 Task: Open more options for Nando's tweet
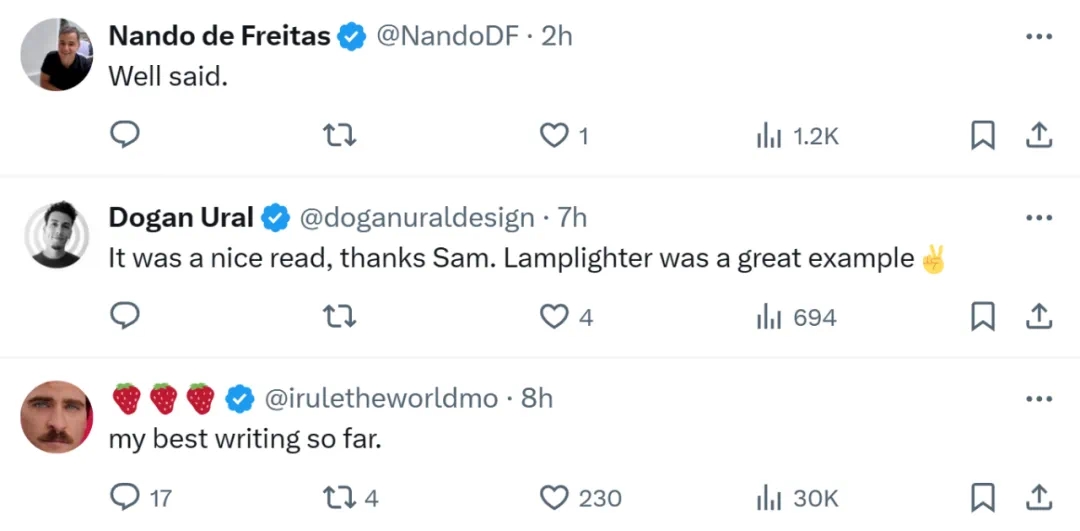(1039, 37)
